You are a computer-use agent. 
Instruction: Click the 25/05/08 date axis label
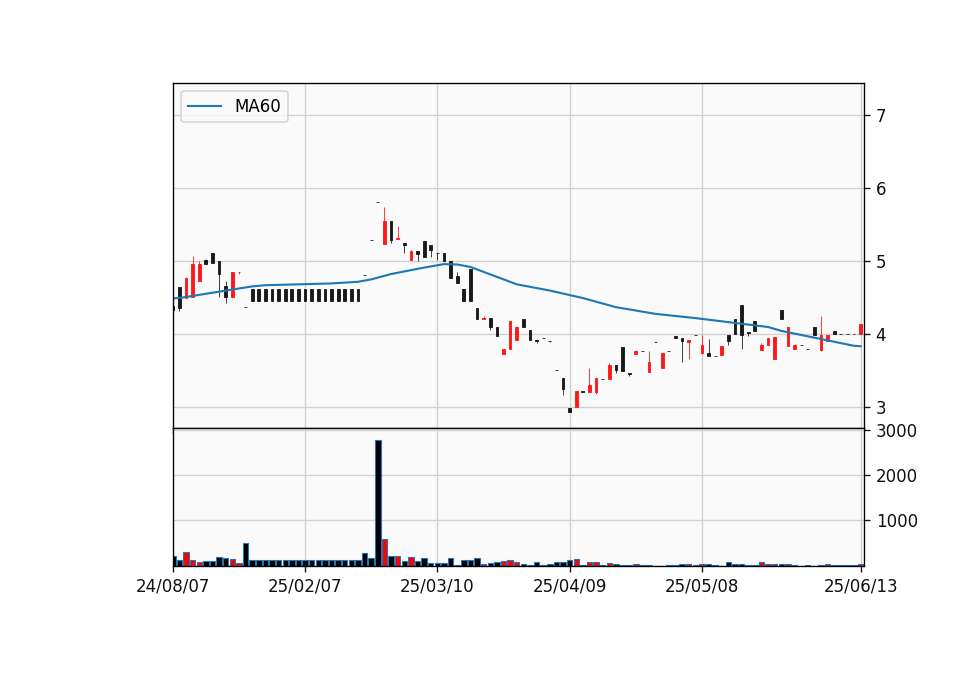[x=702, y=586]
